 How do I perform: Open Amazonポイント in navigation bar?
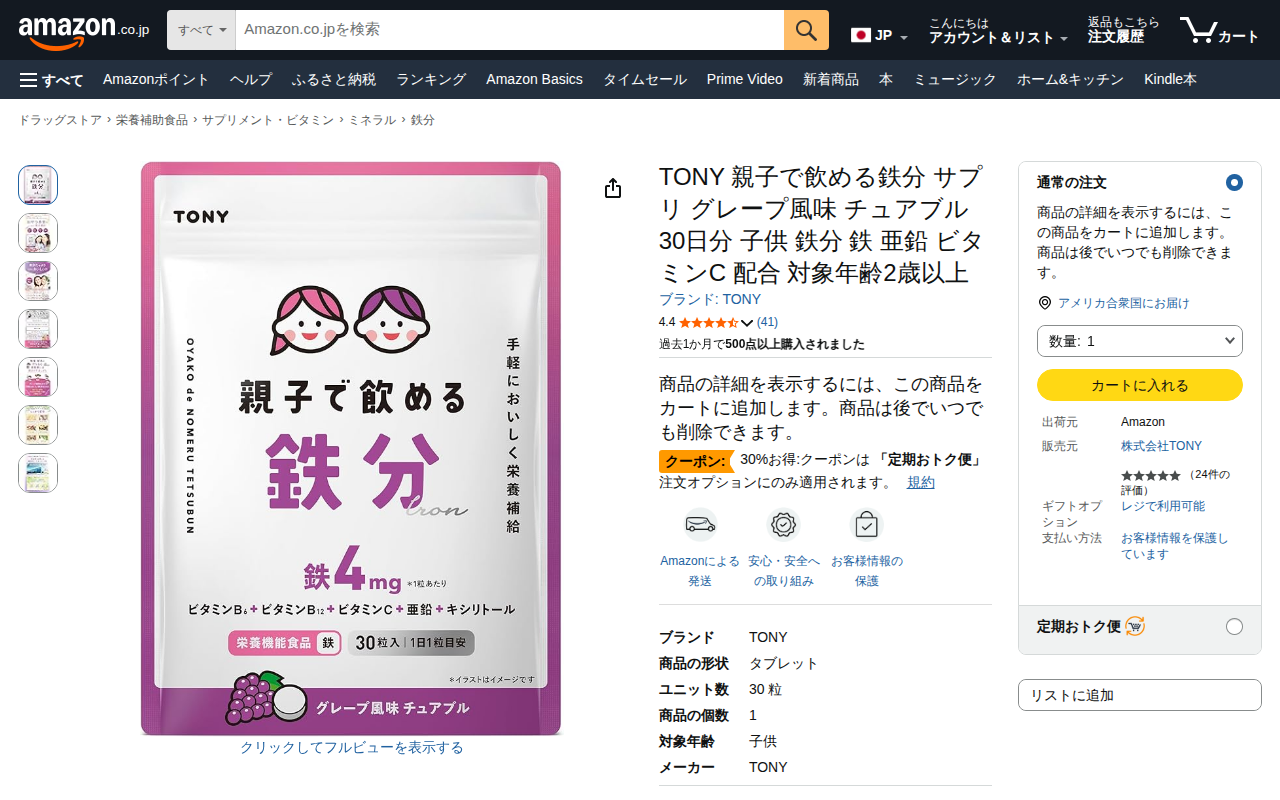point(156,80)
